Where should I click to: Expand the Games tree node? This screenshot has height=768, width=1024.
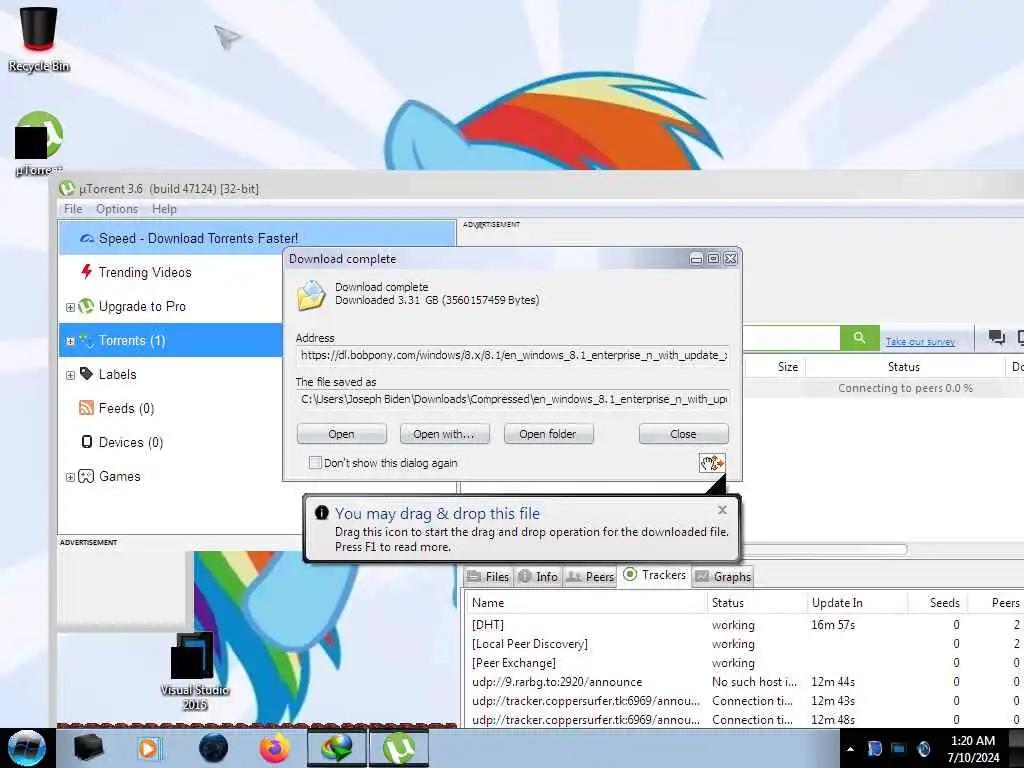(x=70, y=477)
